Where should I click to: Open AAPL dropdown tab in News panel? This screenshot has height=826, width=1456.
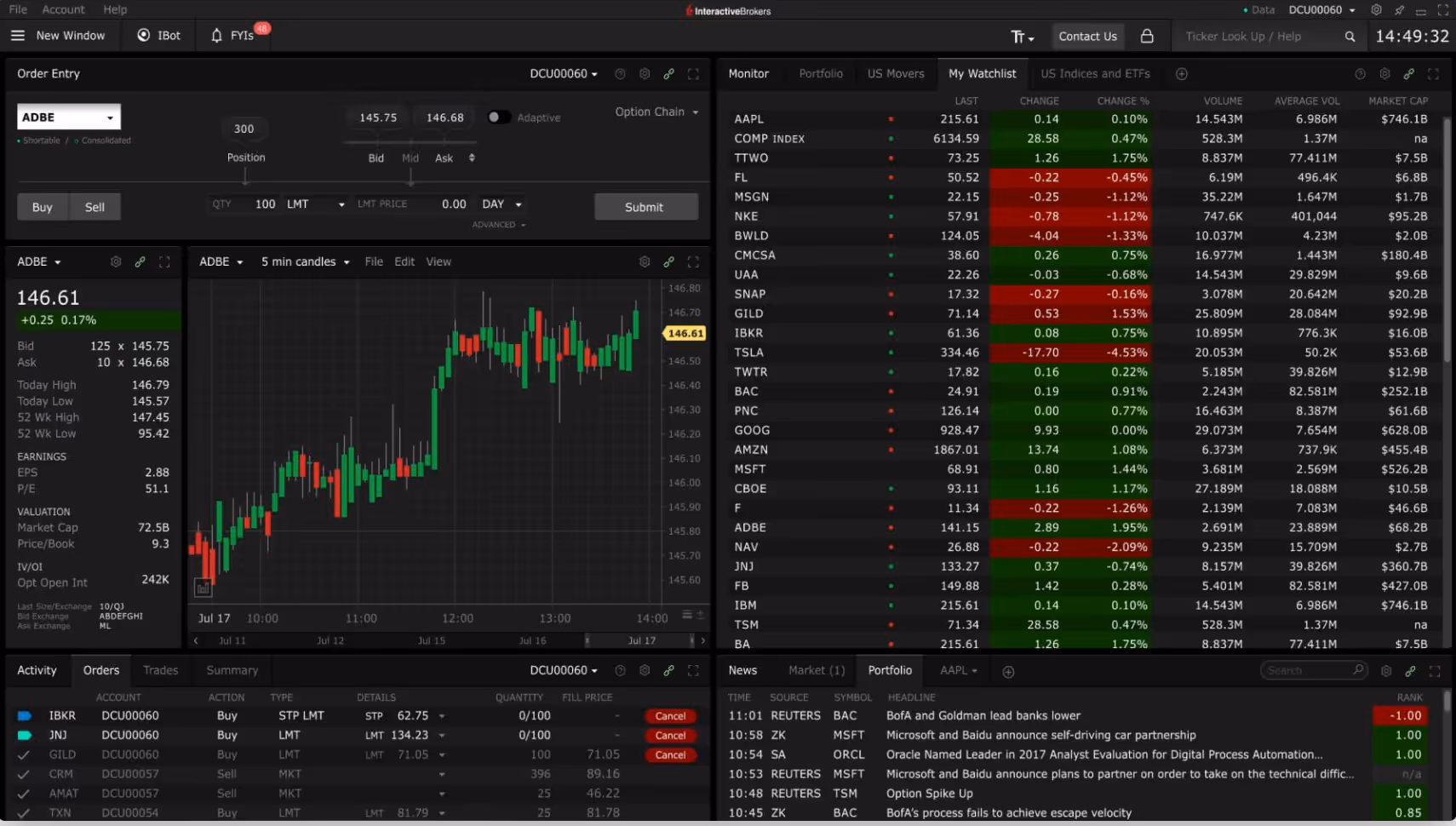pos(959,671)
